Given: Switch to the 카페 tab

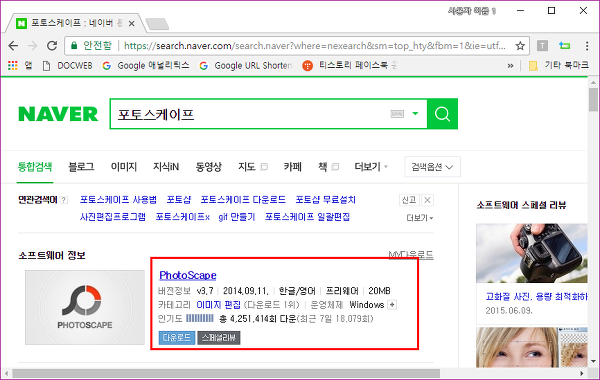Looking at the screenshot, I should point(293,167).
